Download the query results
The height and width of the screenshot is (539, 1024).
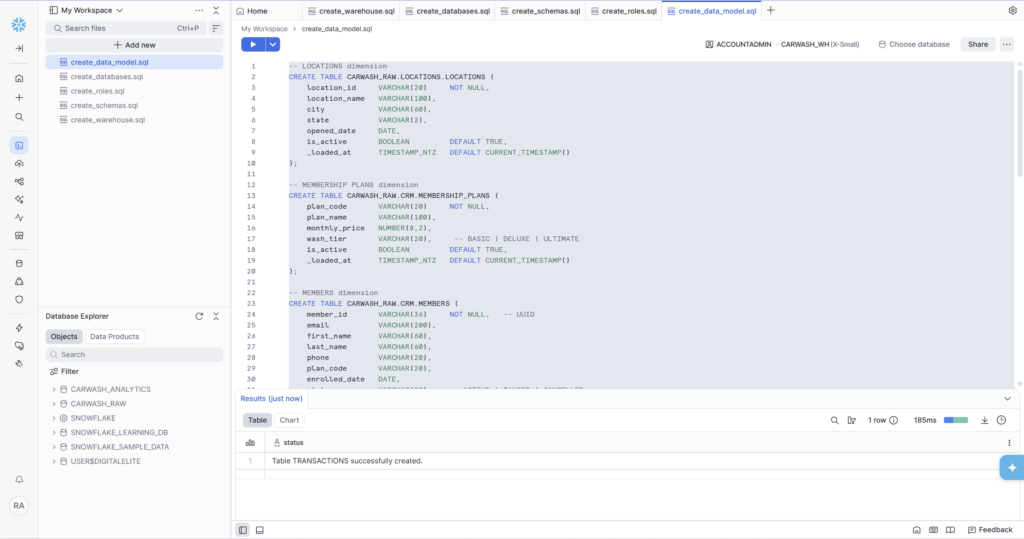pyautogui.click(x=984, y=420)
